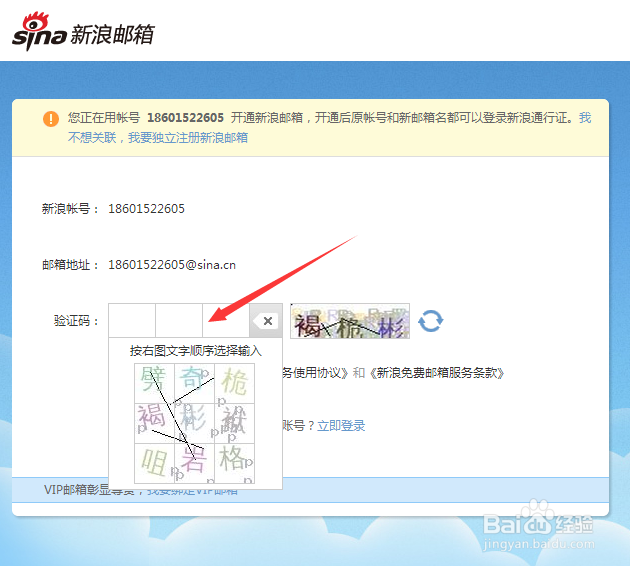Select character 岩 in captcha grid

[194, 464]
